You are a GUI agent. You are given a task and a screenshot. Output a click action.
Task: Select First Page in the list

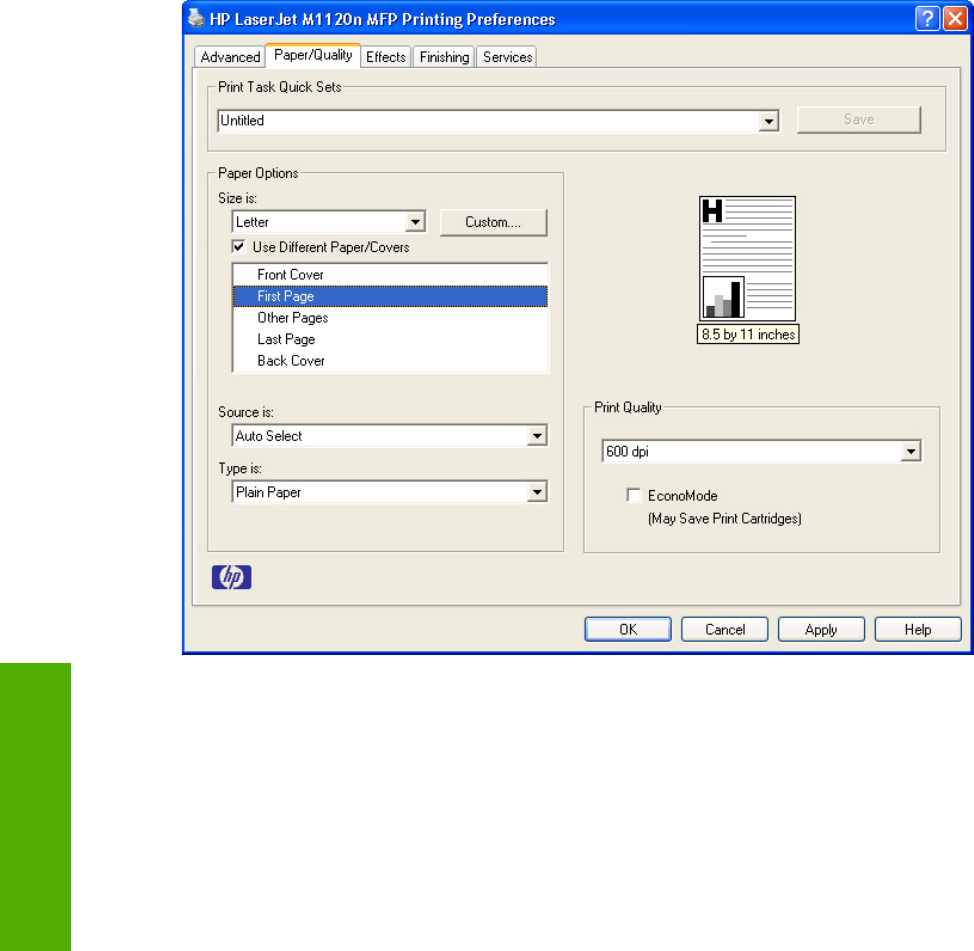point(390,296)
